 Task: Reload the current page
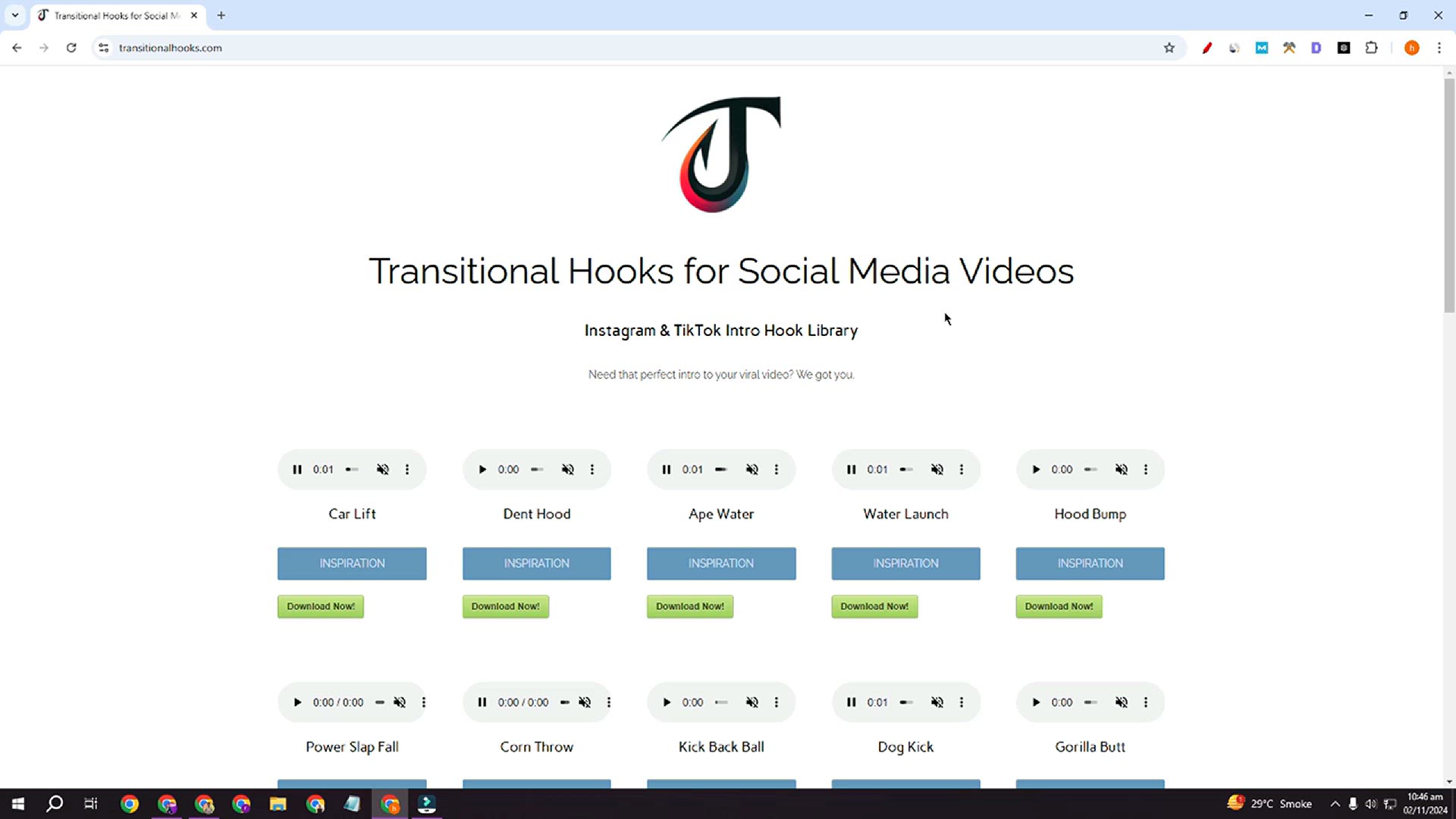tap(71, 48)
